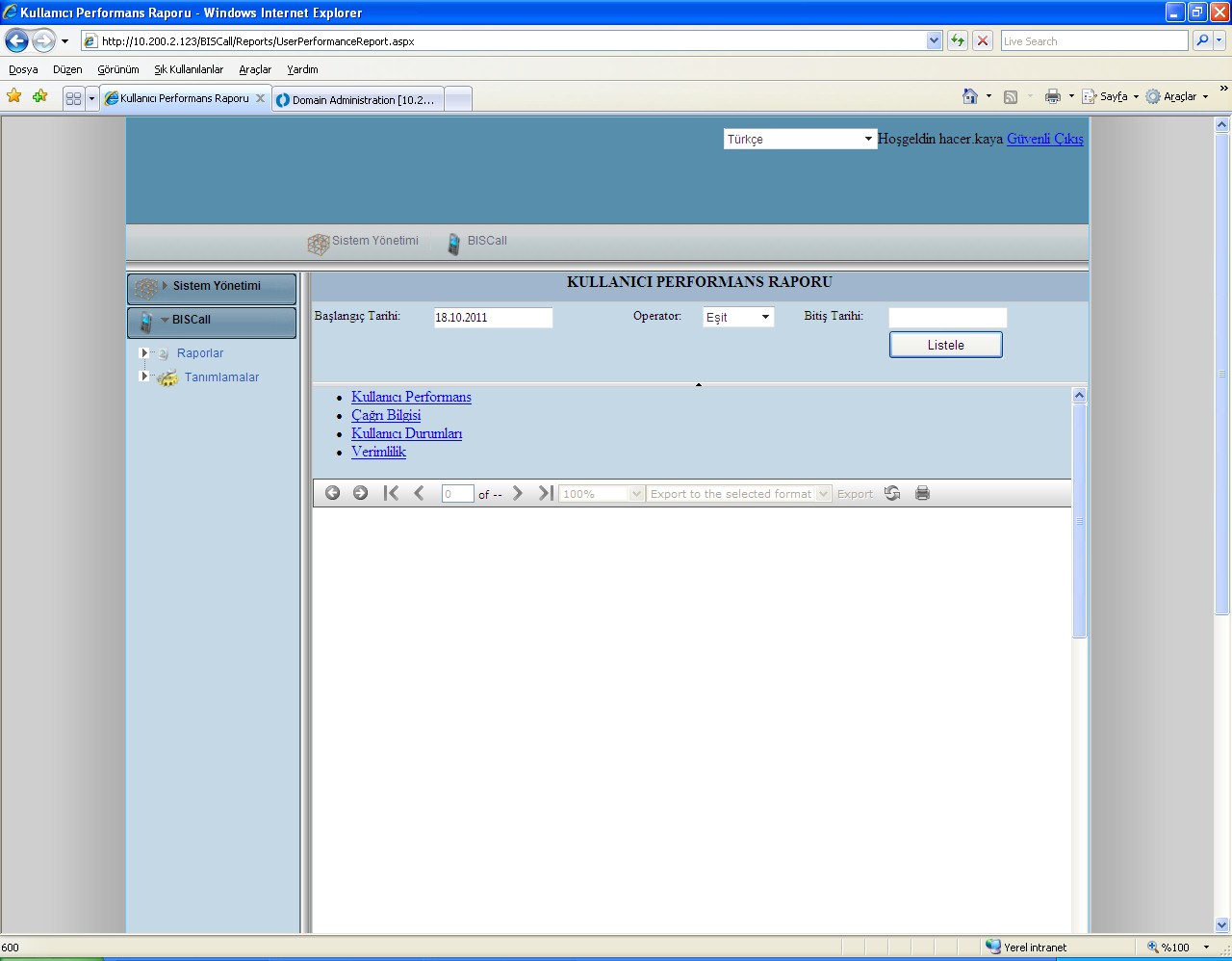1232x961 pixels.
Task: Click the Güvenli Çıkış link
Action: (x=1045, y=139)
